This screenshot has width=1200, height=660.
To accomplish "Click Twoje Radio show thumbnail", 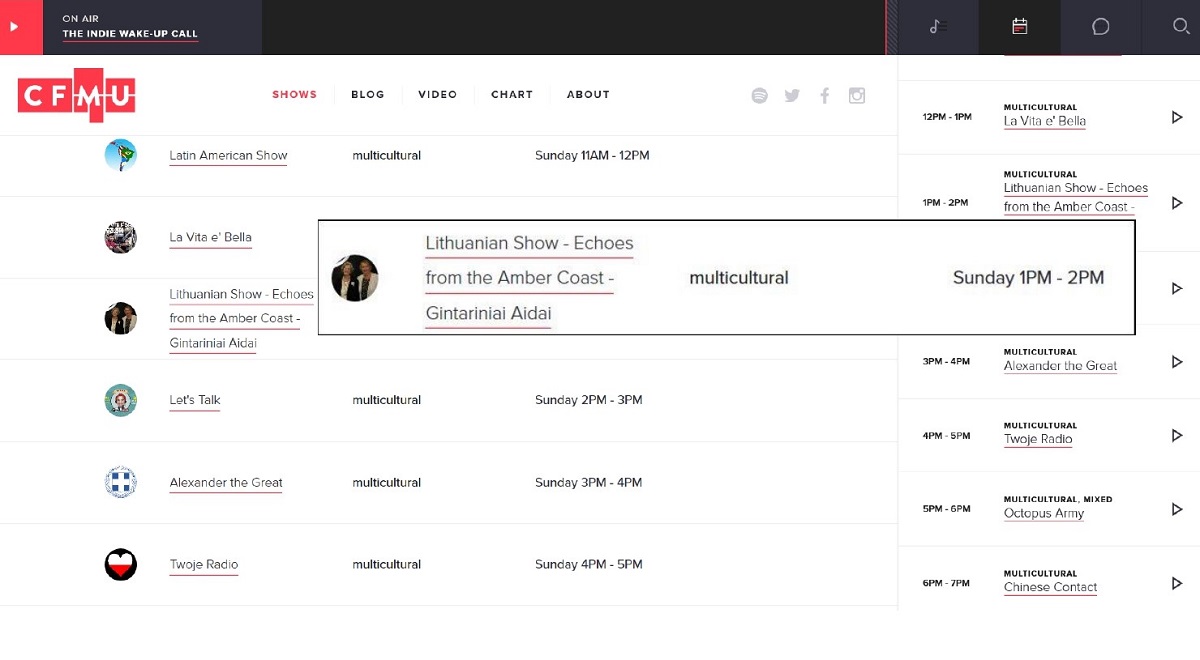I will pos(121,565).
